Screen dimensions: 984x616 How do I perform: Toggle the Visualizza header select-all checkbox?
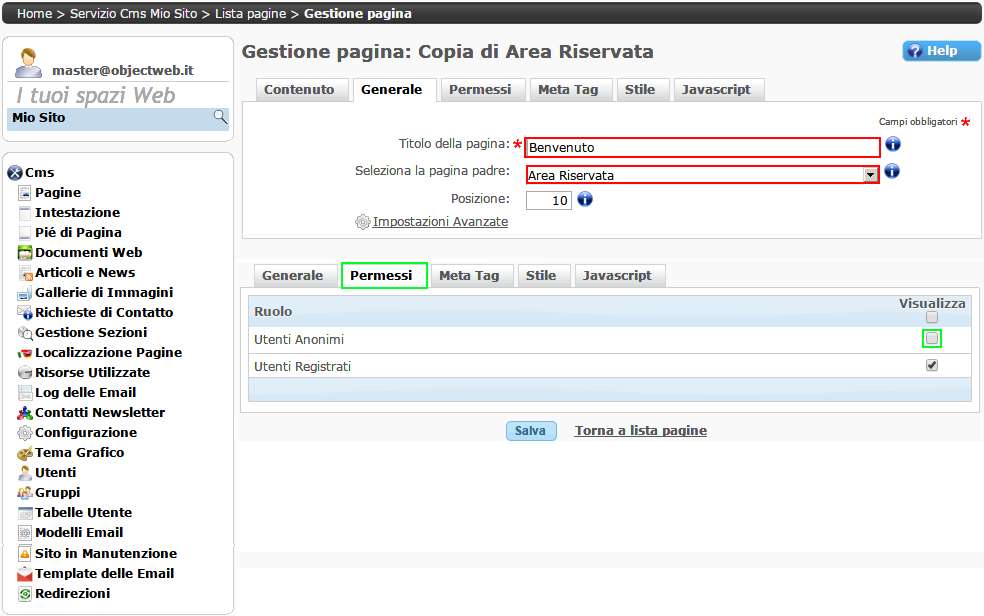(x=932, y=317)
